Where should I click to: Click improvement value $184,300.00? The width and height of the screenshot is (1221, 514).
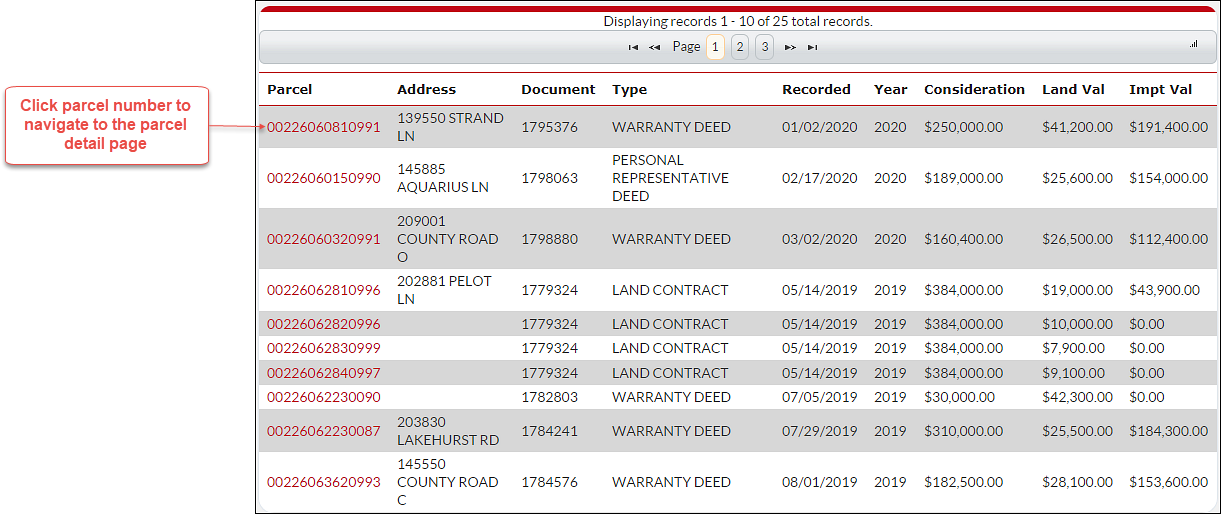(x=1169, y=431)
